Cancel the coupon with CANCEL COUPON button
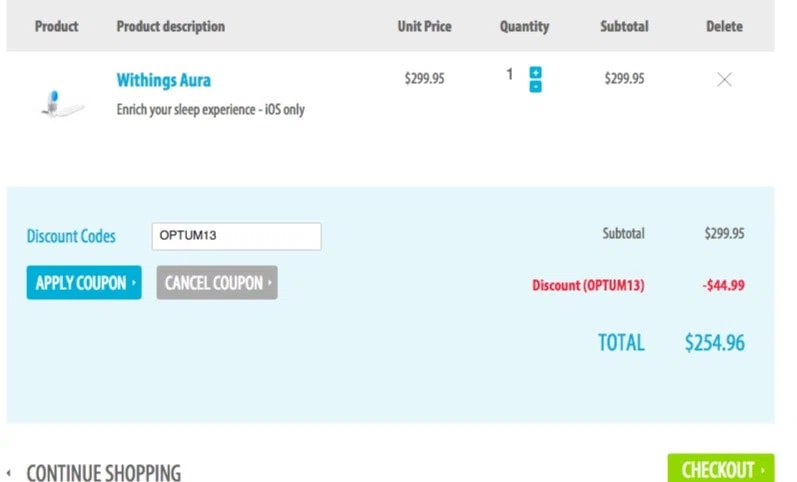This screenshot has height=482, width=797. pos(217,282)
